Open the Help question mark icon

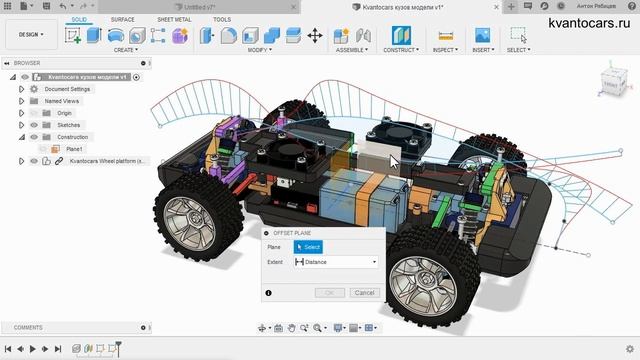tap(632, 6)
